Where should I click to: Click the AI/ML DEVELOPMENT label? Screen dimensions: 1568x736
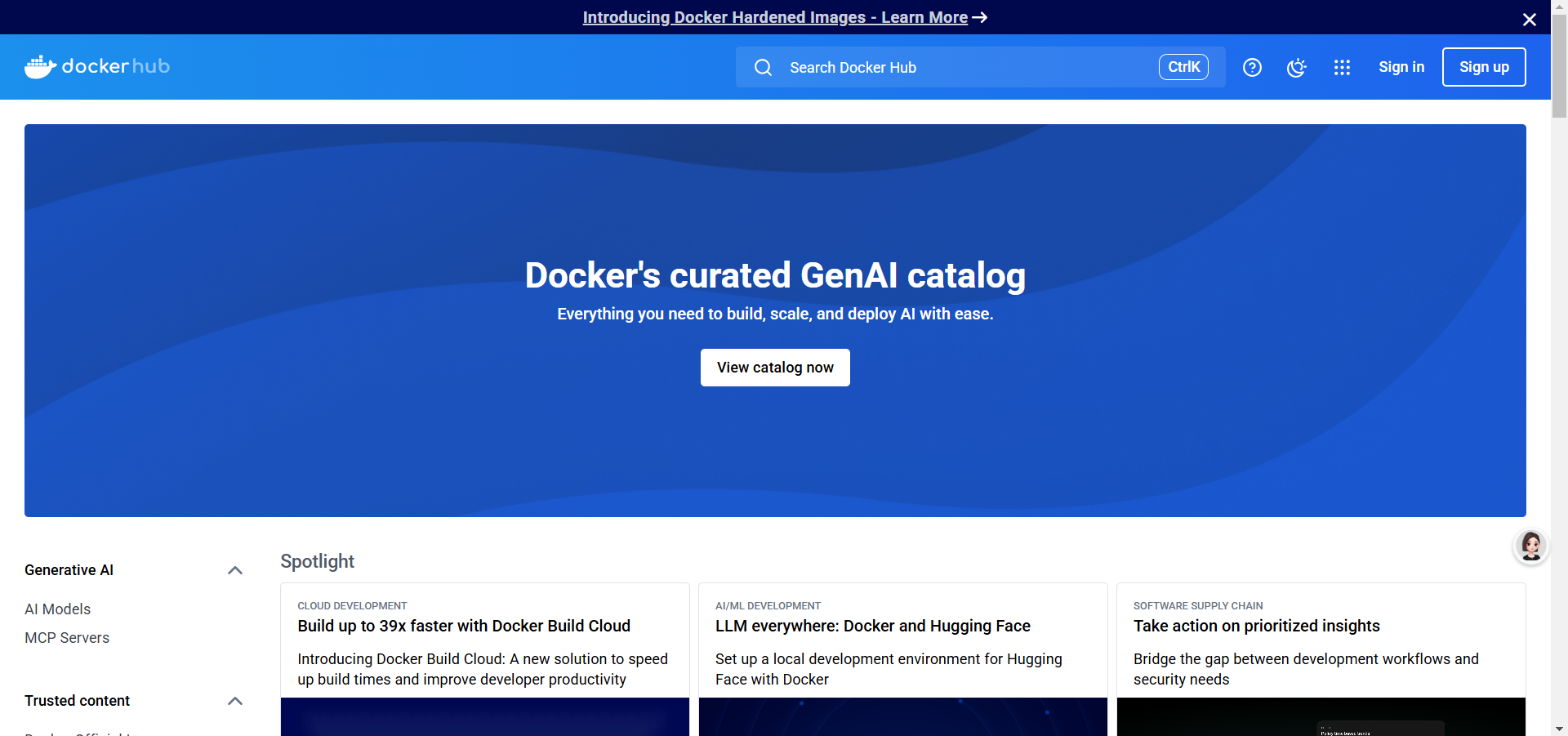tap(768, 606)
